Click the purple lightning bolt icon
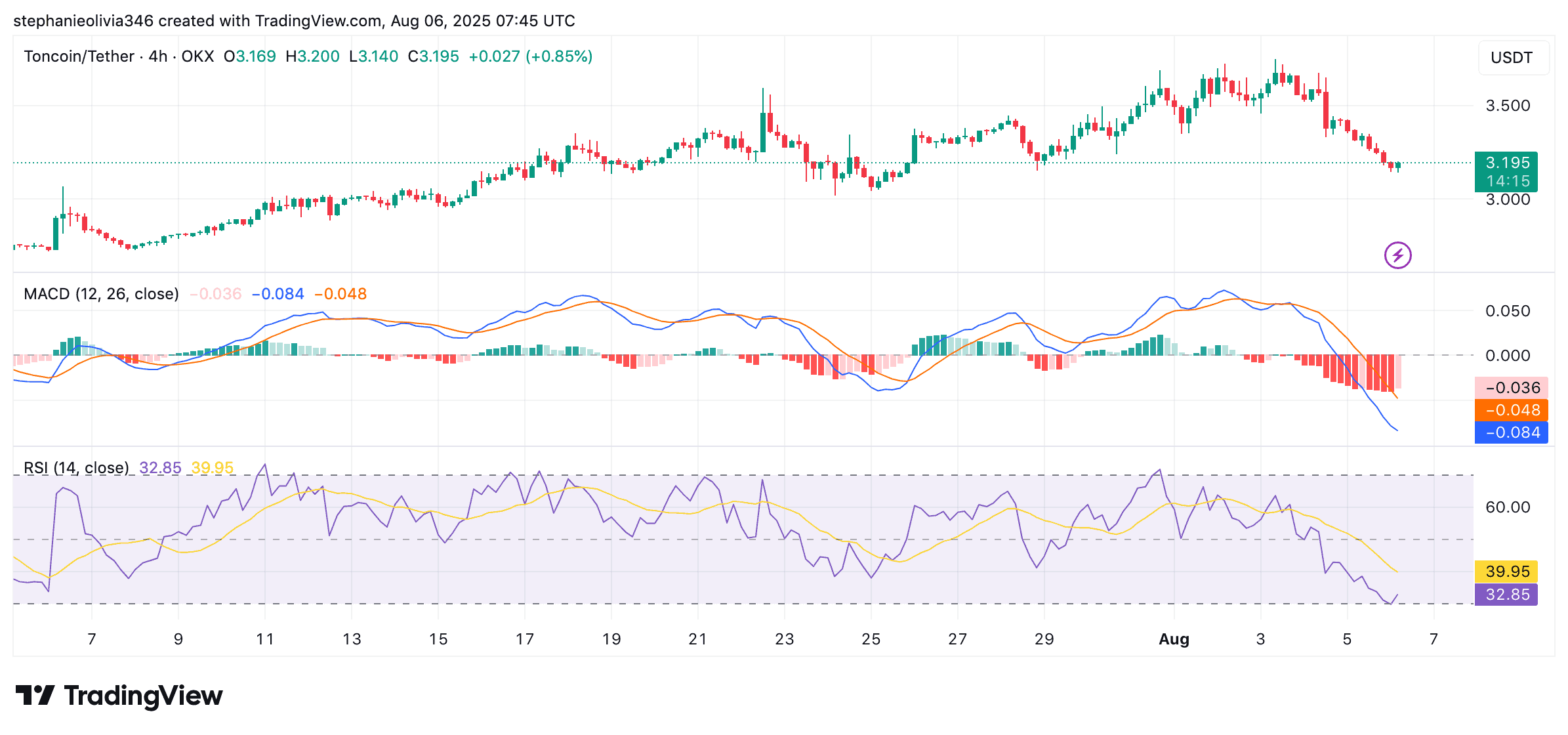This screenshot has height=735, width=1568. pyautogui.click(x=1397, y=255)
